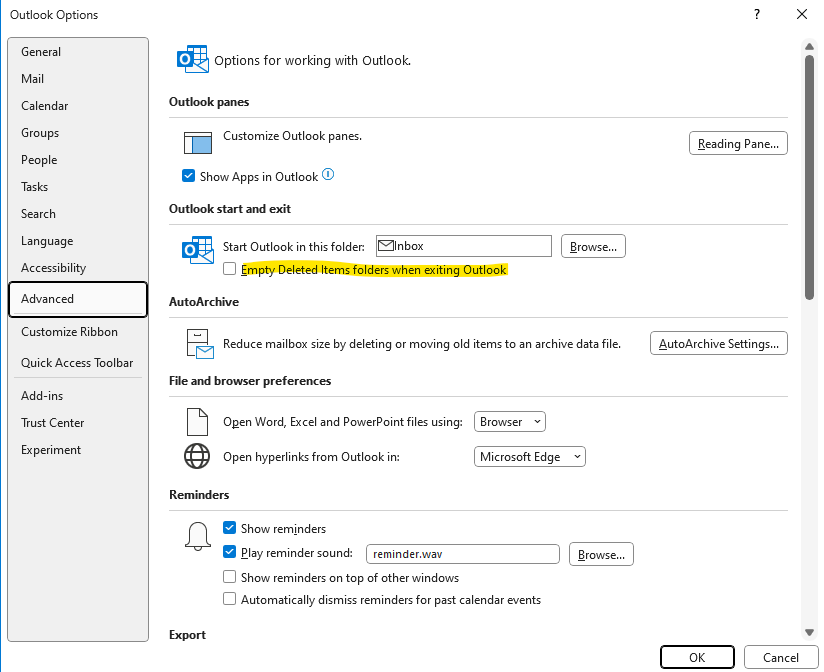Click the globe icon for hyperlinks setting
This screenshot has height=672, width=824.
197,456
